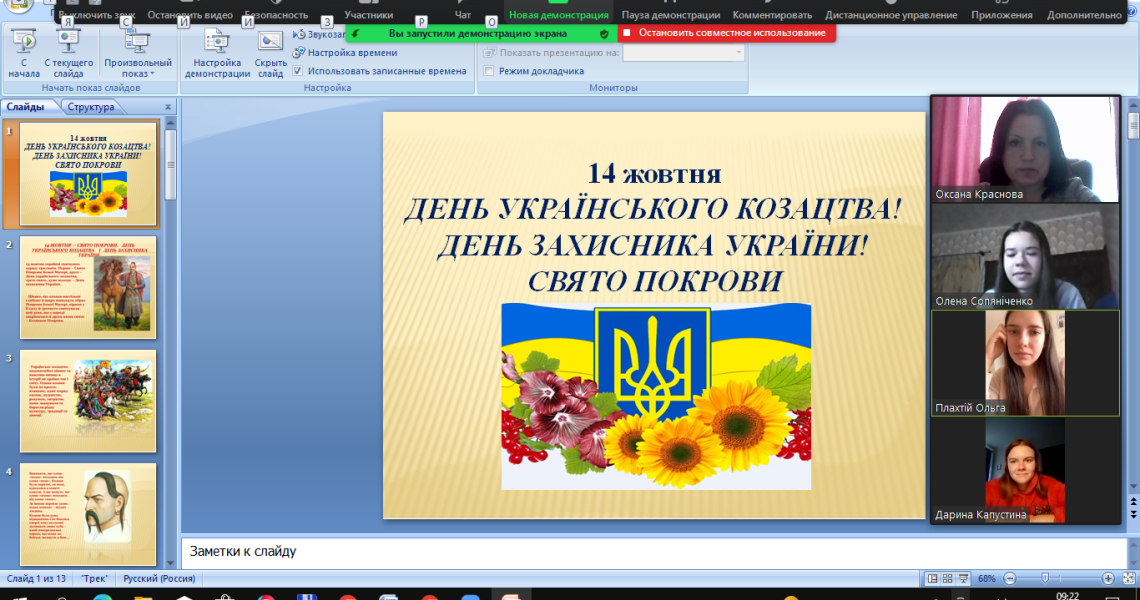Click Остановить совместное использование button

tap(726, 33)
